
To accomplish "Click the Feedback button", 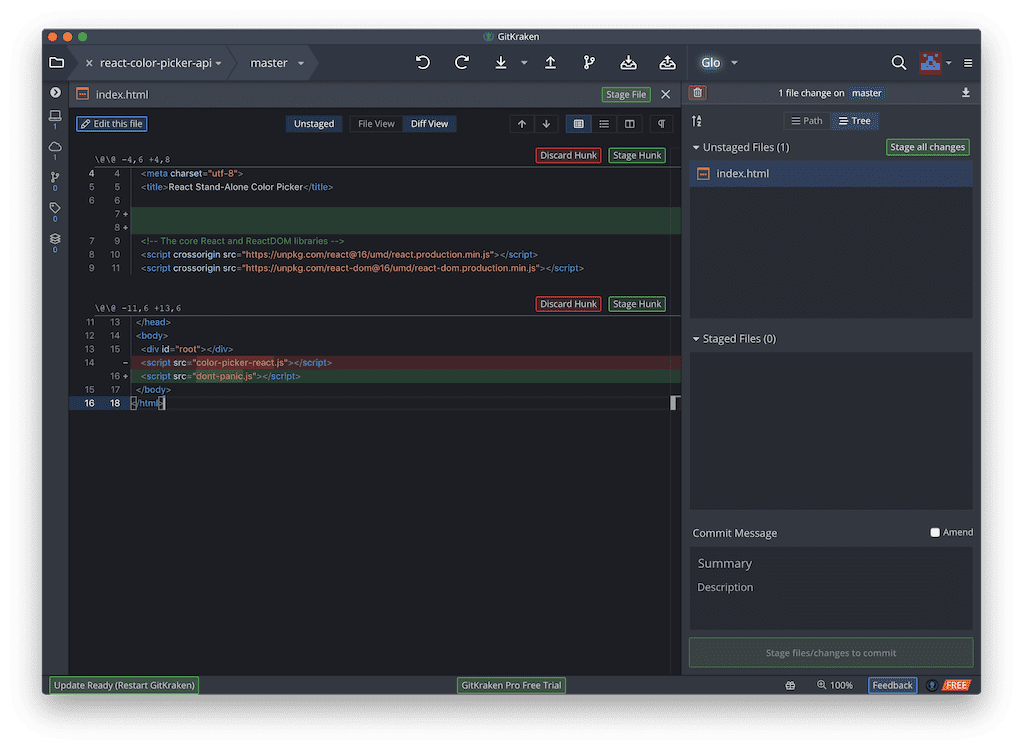I will click(892, 685).
